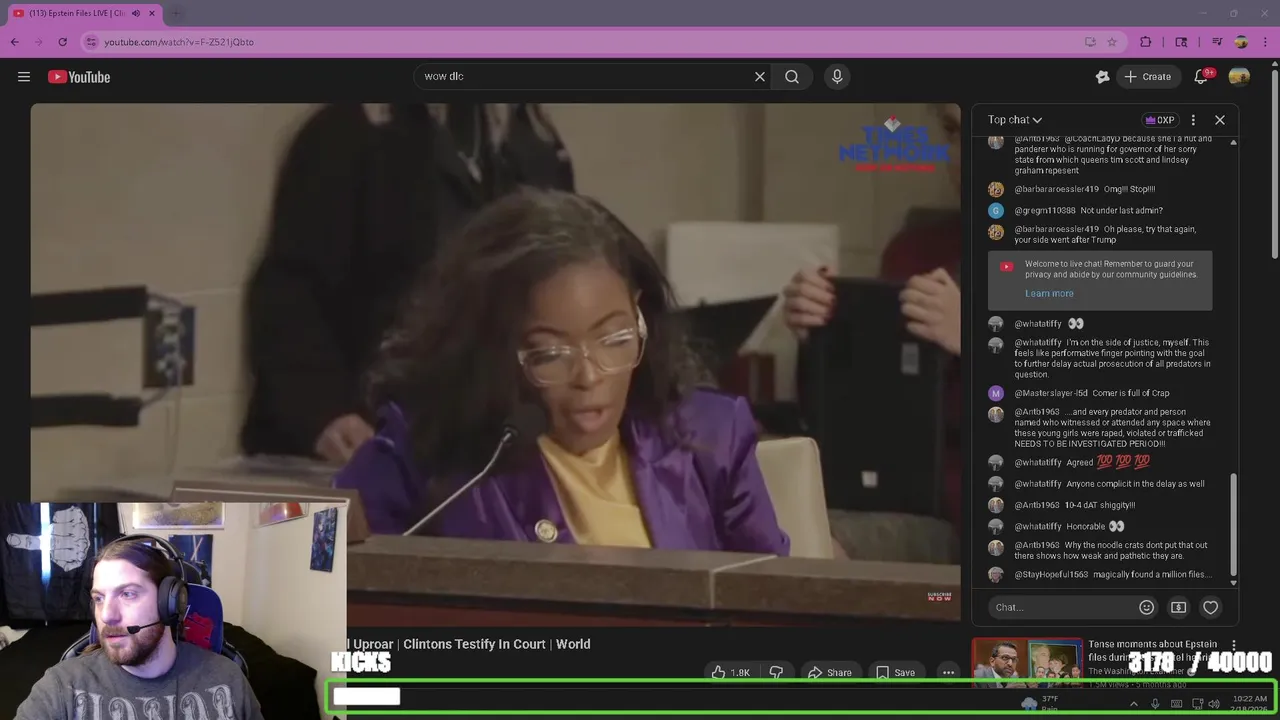Open the taskbar microphone icon
1280x720 pixels.
pos(1155,703)
